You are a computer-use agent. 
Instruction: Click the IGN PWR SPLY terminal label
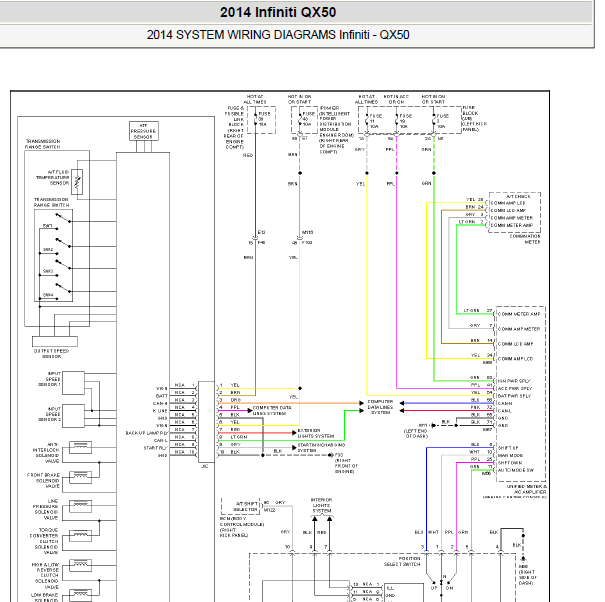(514, 381)
